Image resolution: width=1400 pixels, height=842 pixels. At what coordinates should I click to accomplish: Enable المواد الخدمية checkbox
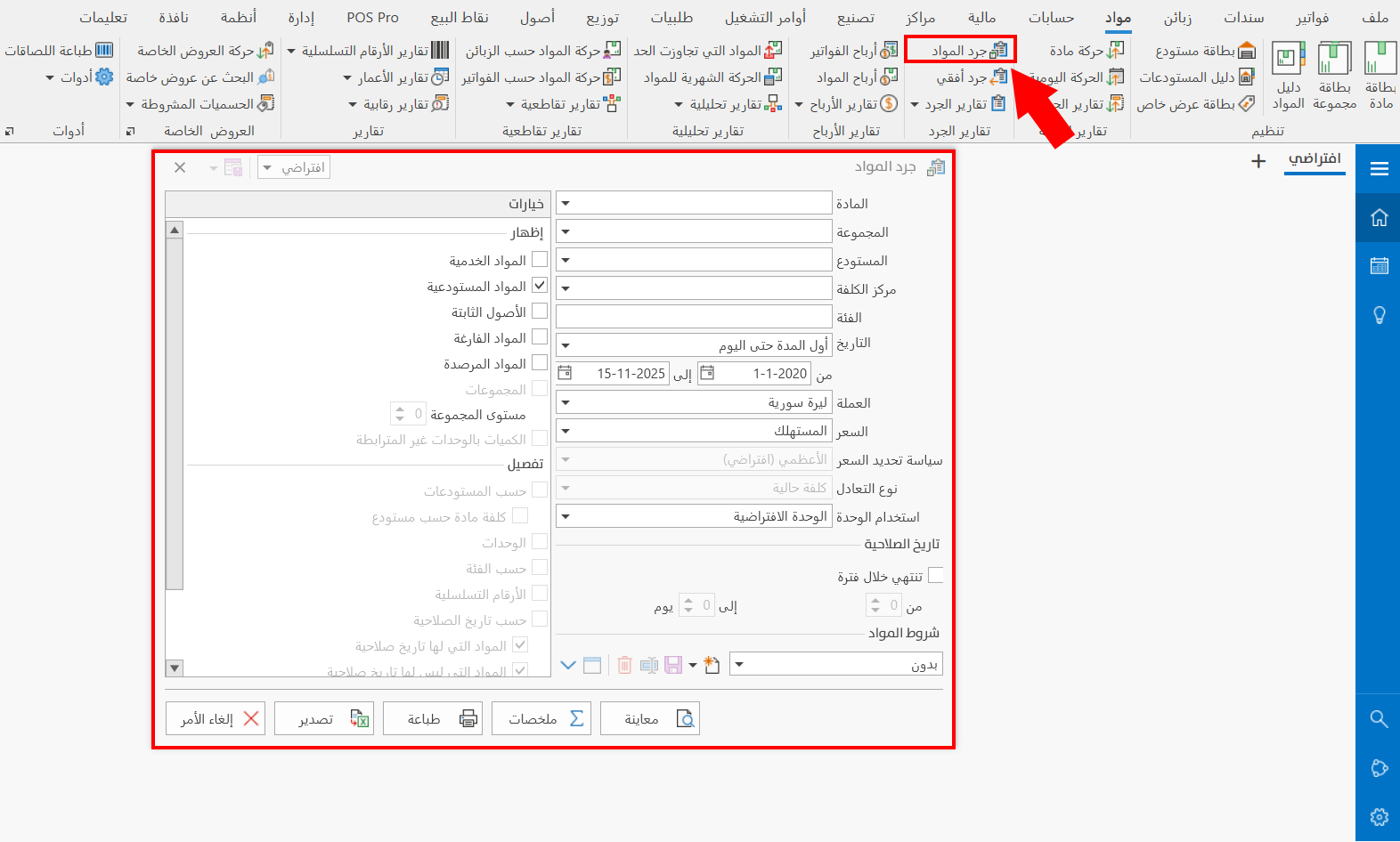tap(540, 260)
